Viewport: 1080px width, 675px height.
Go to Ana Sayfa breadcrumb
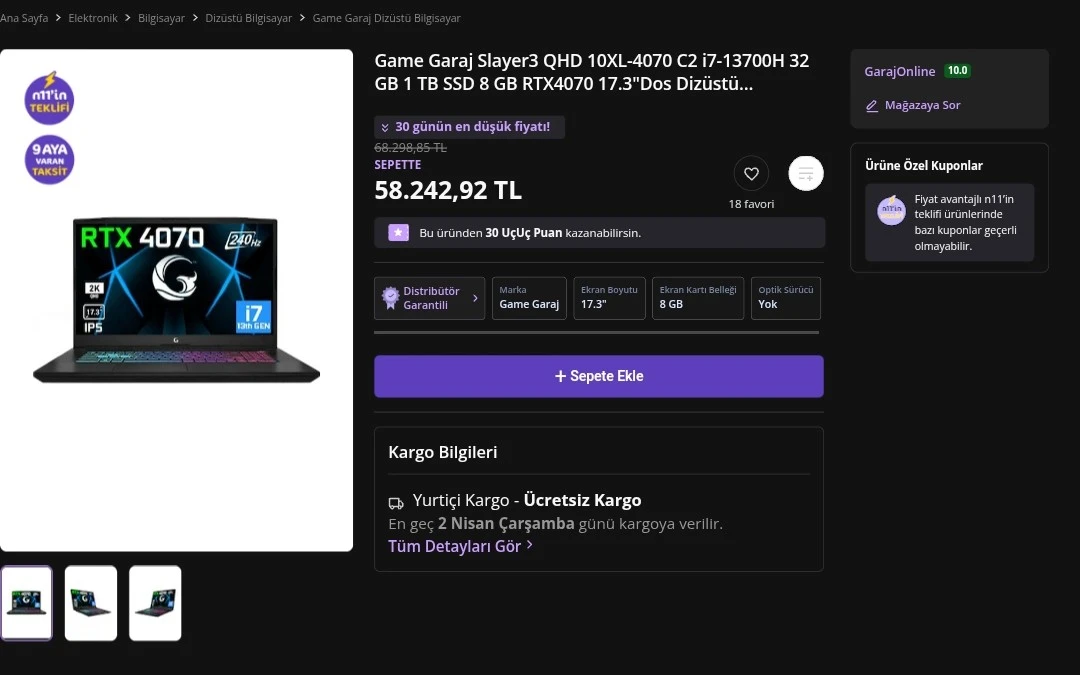24,18
